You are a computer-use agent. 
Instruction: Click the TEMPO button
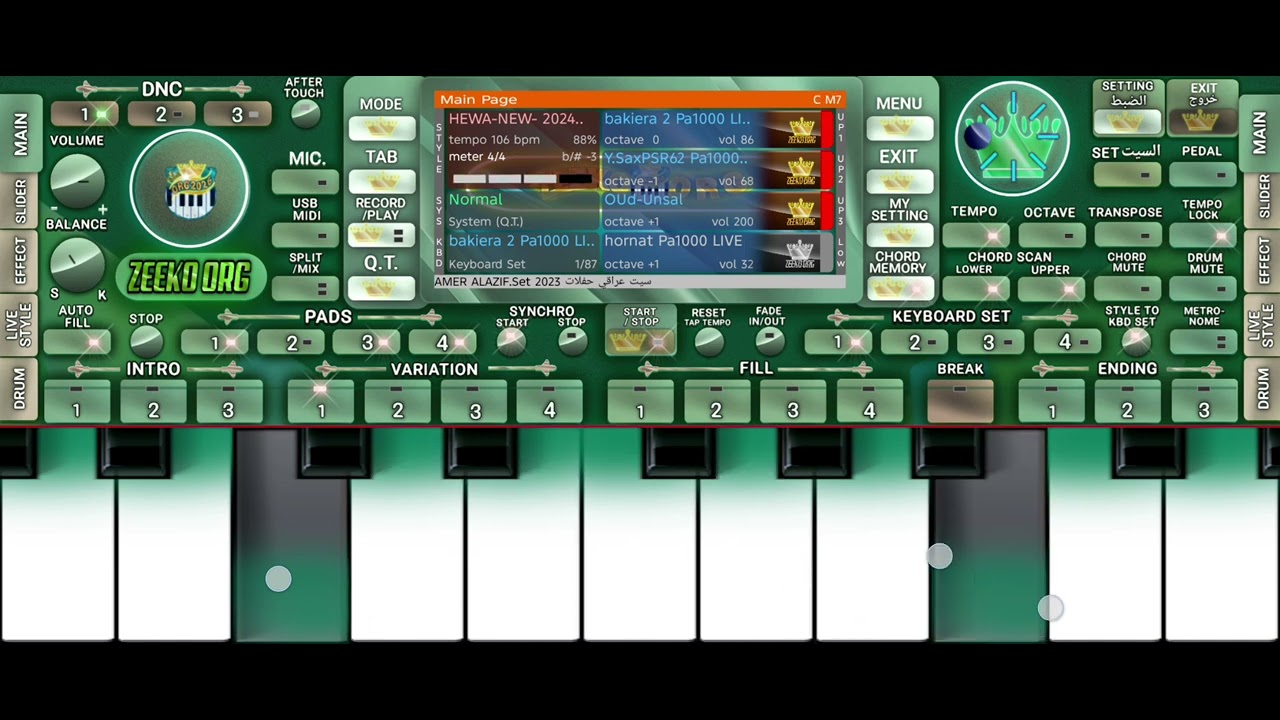coord(975,235)
